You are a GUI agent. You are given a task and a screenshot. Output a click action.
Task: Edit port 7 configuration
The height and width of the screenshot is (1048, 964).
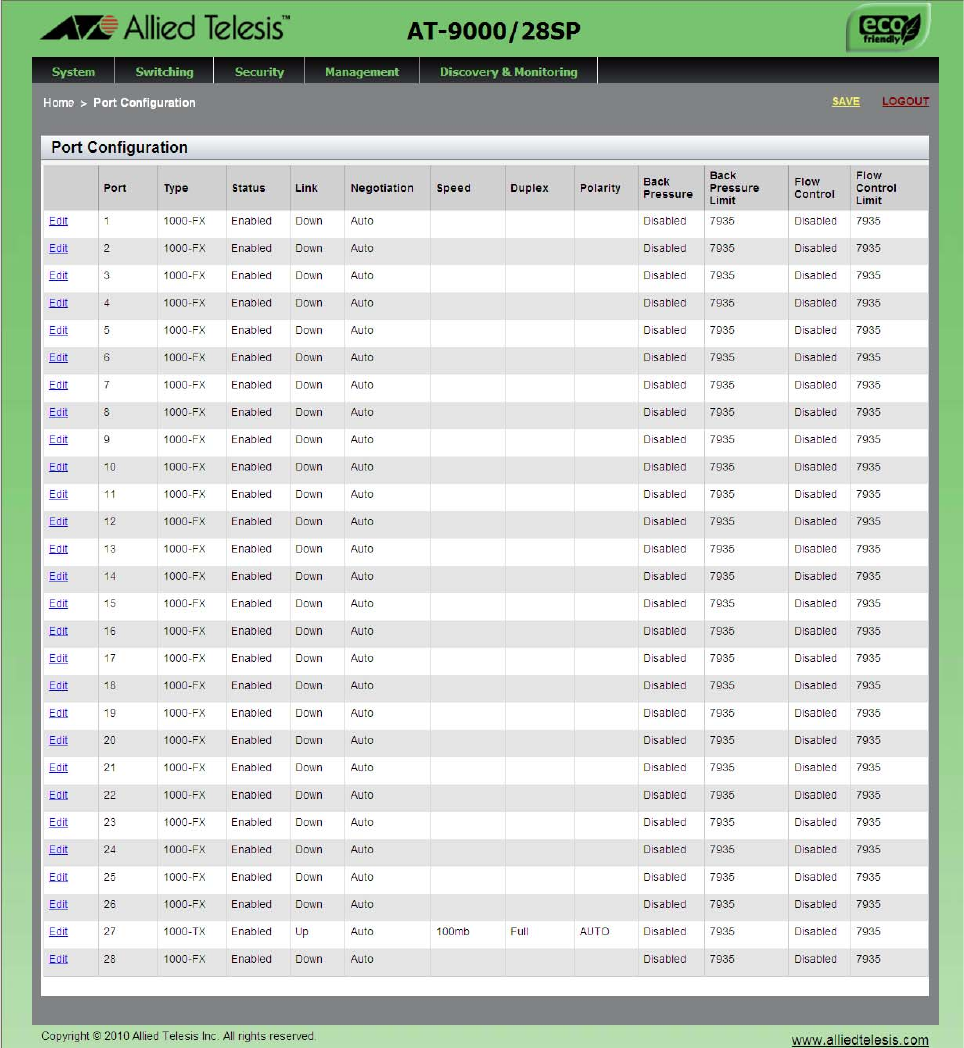click(58, 385)
